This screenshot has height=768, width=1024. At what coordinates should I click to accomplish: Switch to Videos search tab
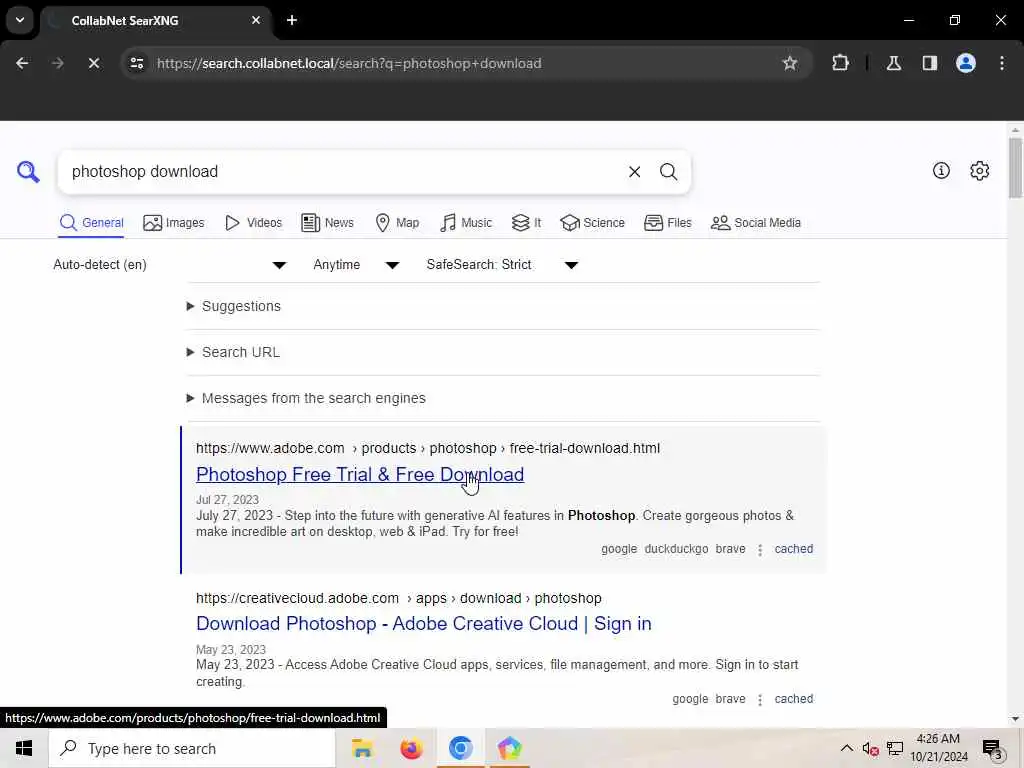253,223
